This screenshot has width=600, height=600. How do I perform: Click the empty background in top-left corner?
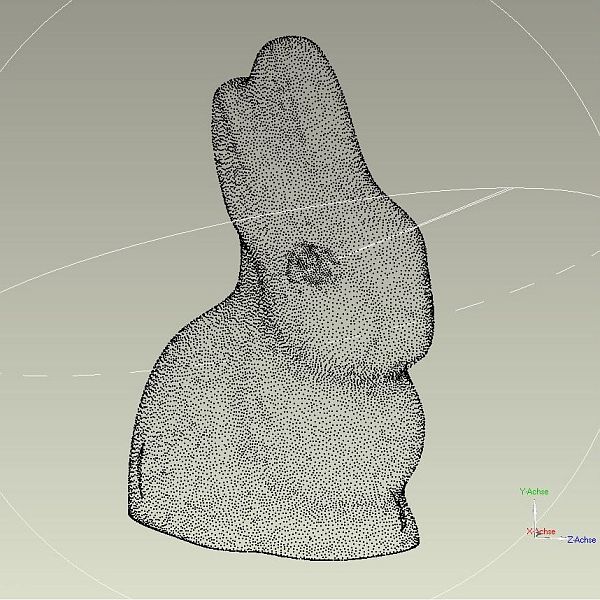pyautogui.click(x=40, y=40)
